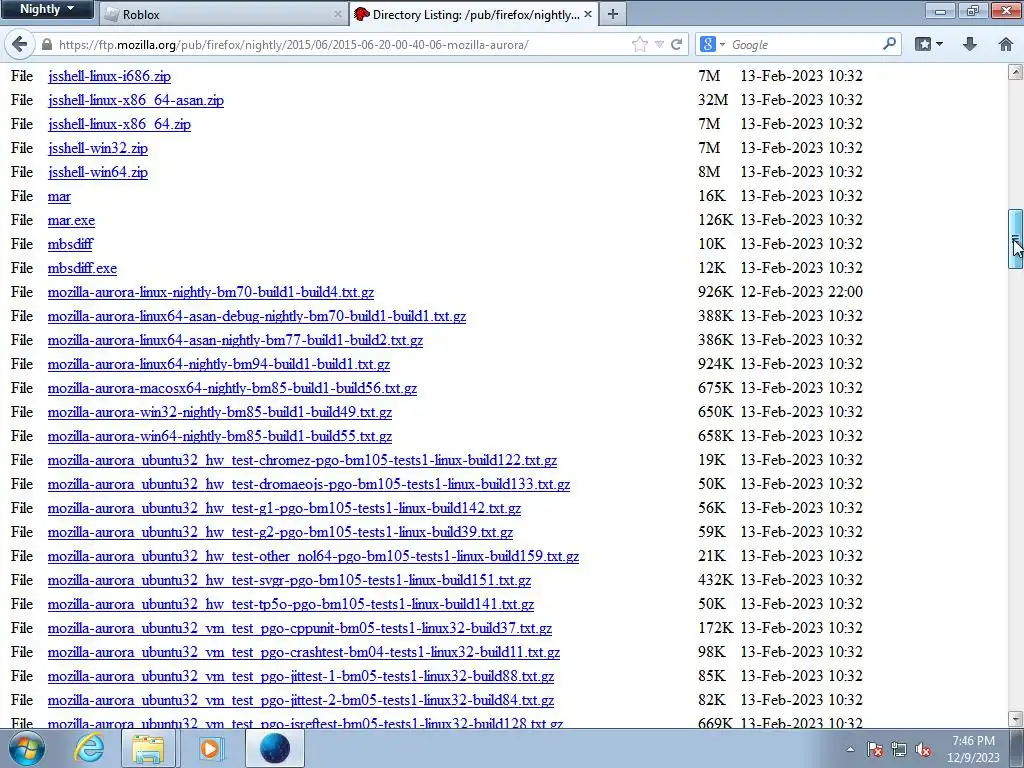Bookmark this page with the star icon
This screenshot has width=1024, height=768.
[x=640, y=44]
